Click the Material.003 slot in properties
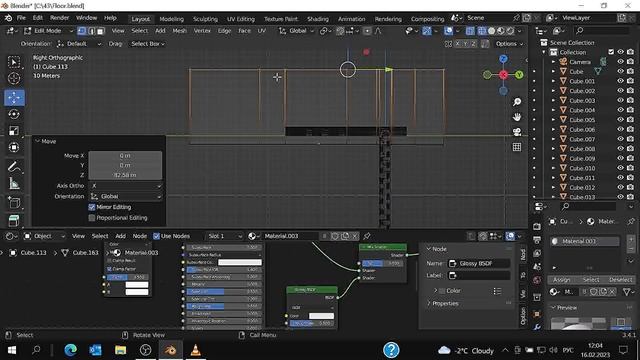This screenshot has width=640, height=360. tap(584, 241)
